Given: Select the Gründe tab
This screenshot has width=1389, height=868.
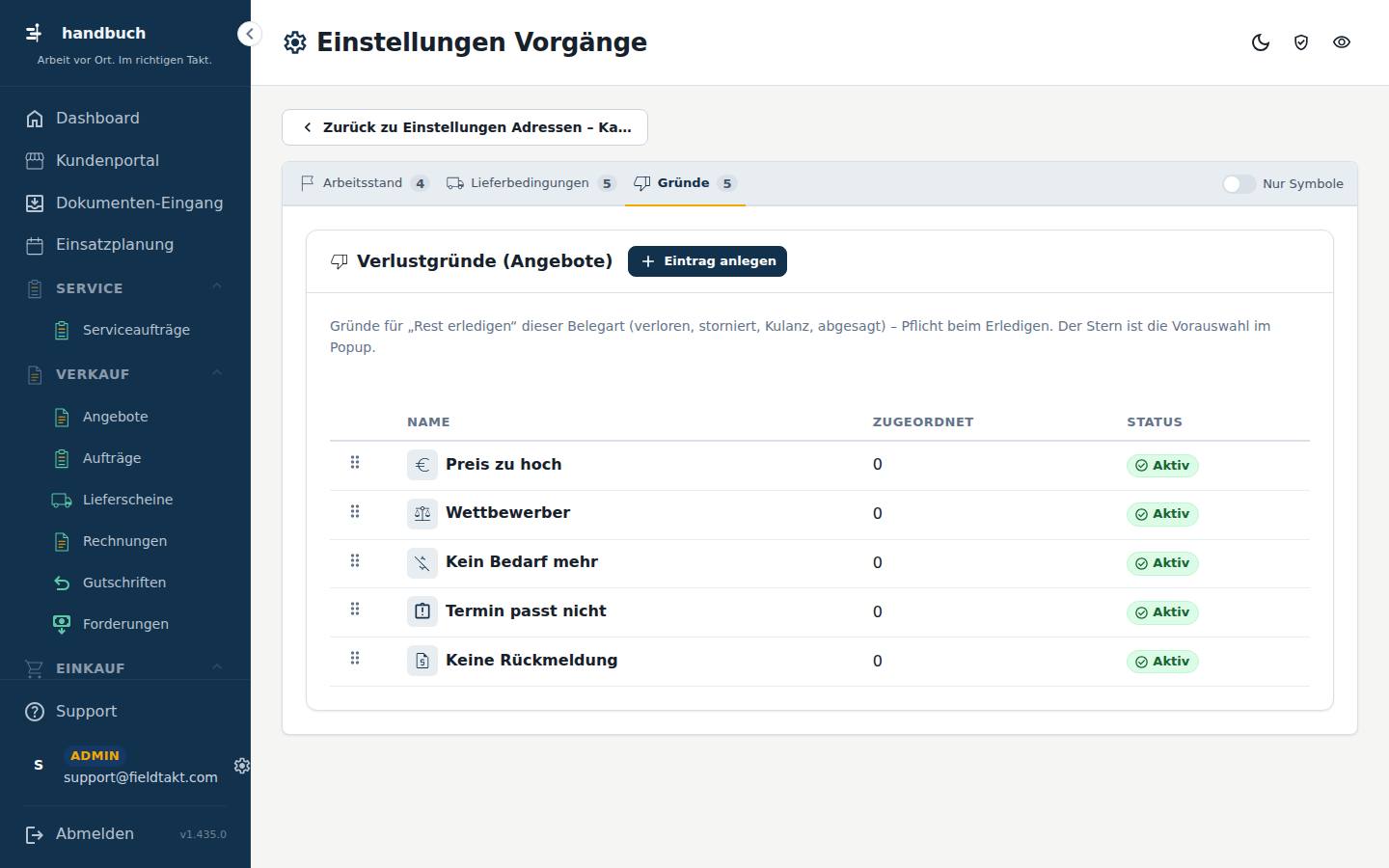Looking at the screenshot, I should (685, 183).
